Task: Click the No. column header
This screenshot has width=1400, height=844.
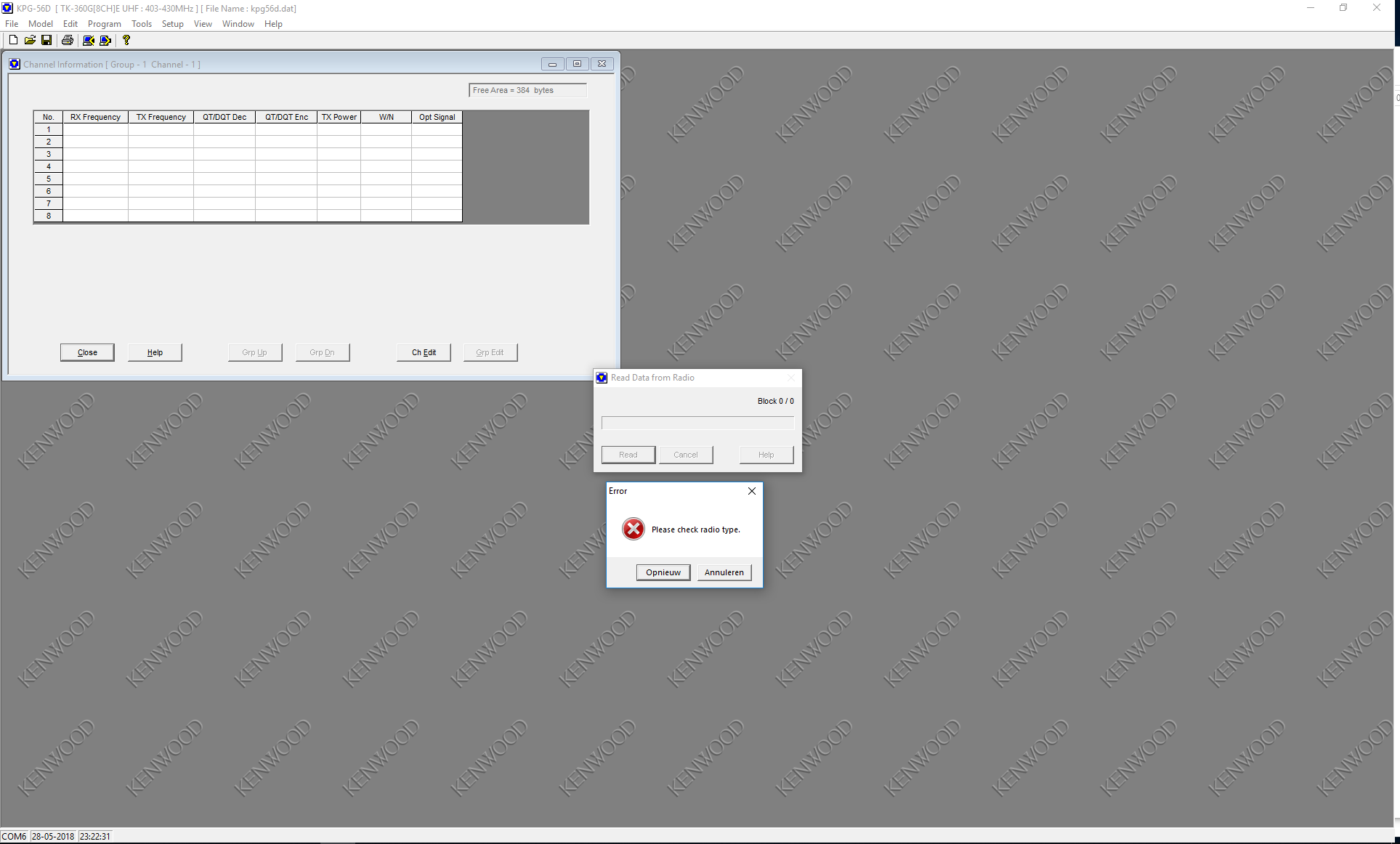Action: click(49, 117)
